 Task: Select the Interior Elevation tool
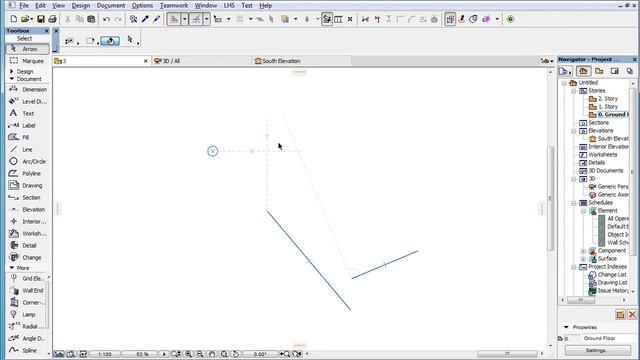click(x=27, y=222)
